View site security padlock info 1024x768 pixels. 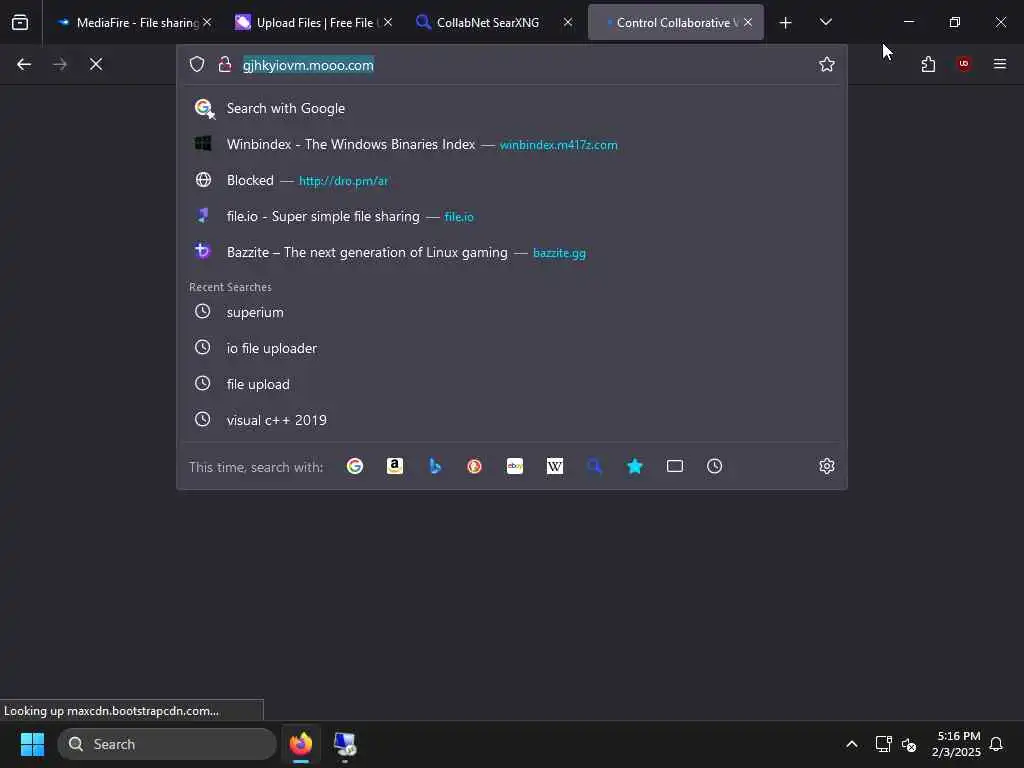[225, 64]
